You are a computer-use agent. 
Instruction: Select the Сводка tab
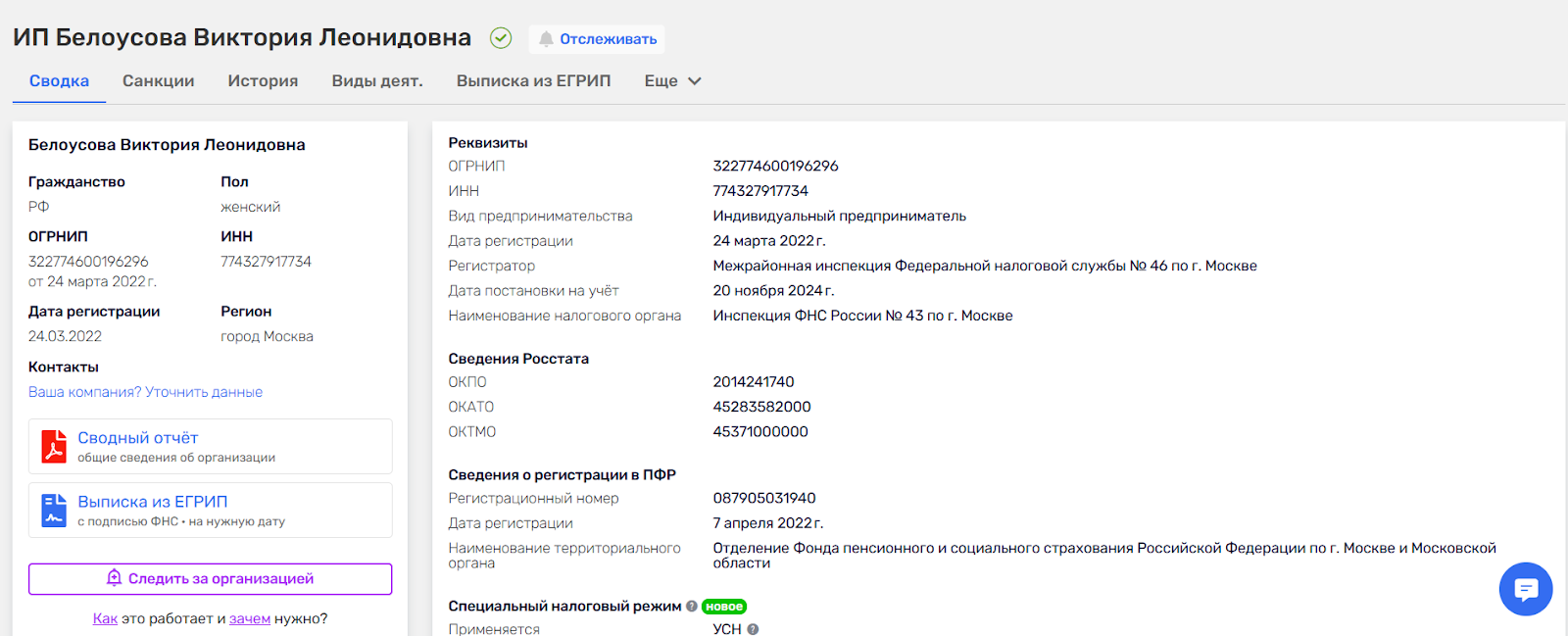[x=59, y=81]
